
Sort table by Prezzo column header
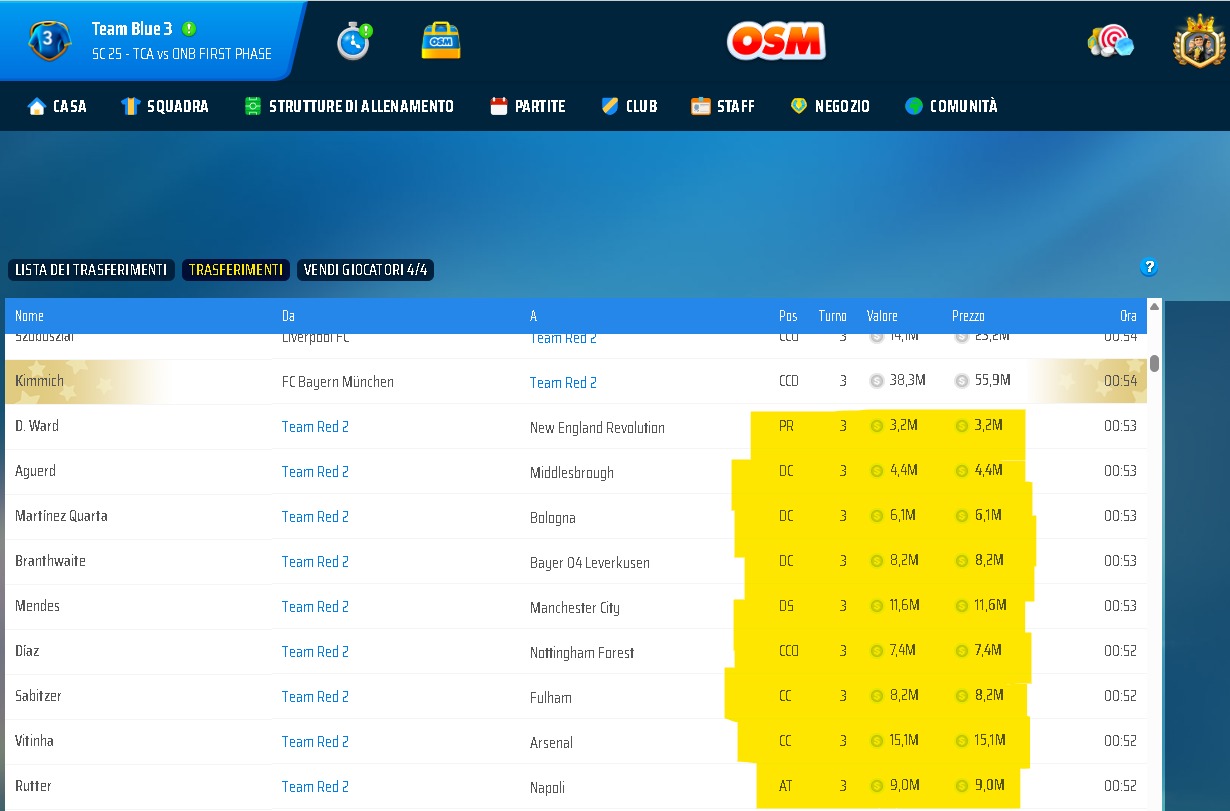pos(968,316)
